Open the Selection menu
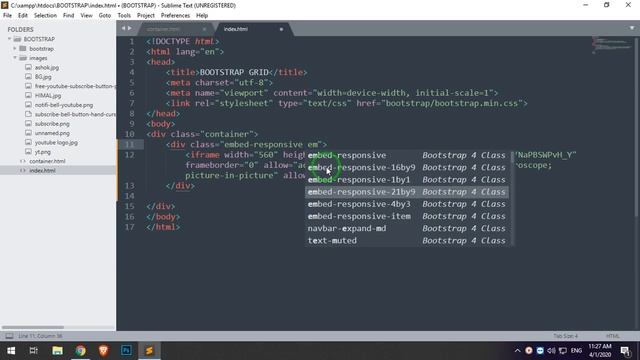Image resolution: width=640 pixels, height=360 pixels. (45, 16)
